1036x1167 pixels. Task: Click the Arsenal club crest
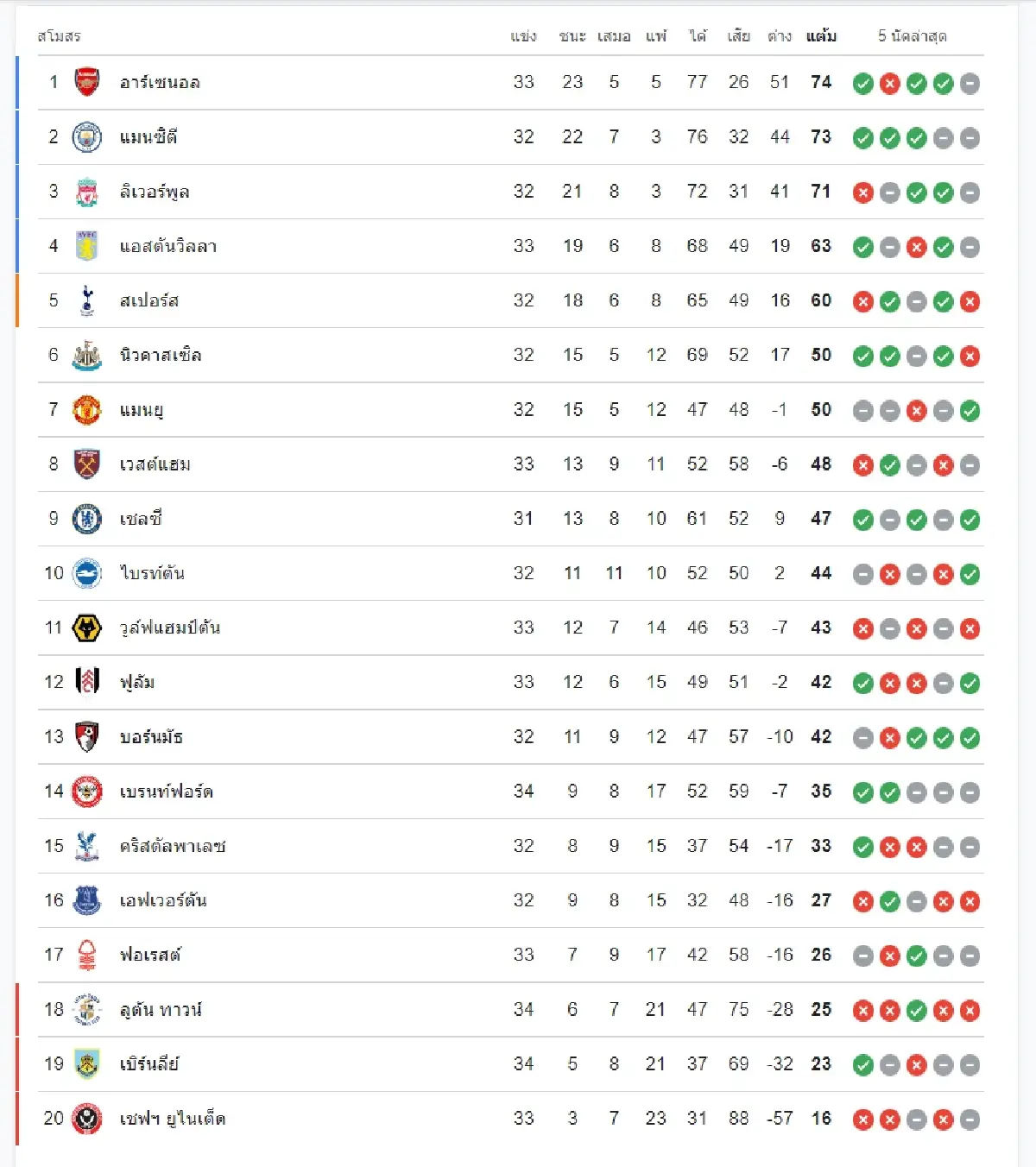coord(86,82)
